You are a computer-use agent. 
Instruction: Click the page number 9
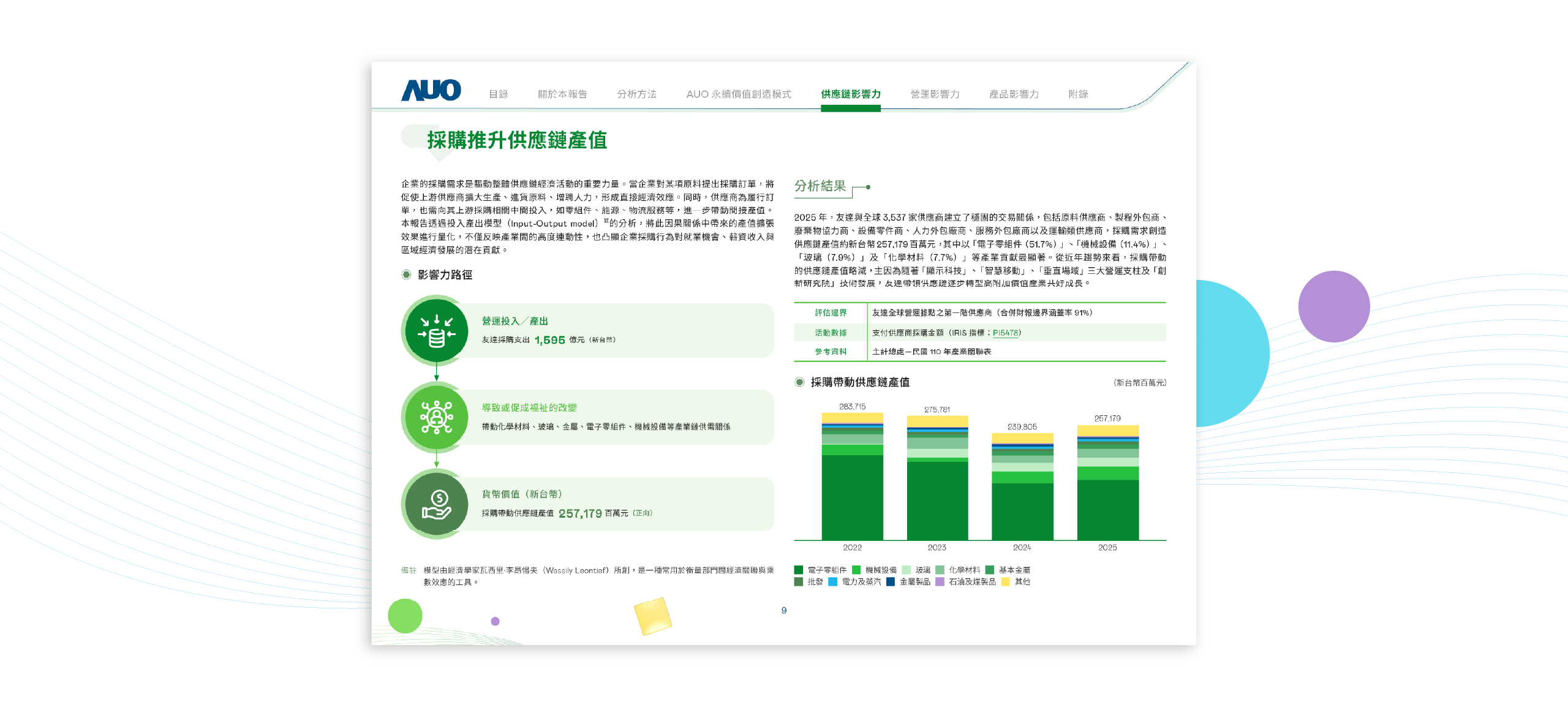784,610
